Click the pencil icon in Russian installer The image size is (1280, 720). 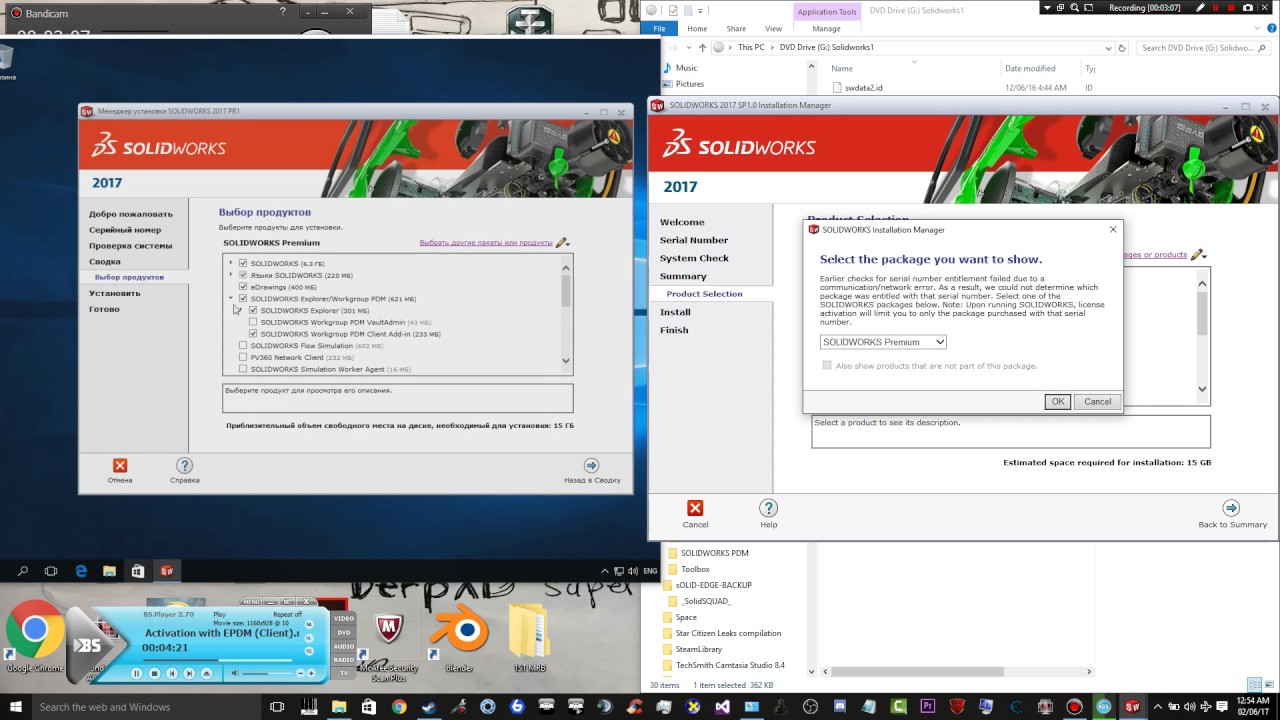[562, 242]
